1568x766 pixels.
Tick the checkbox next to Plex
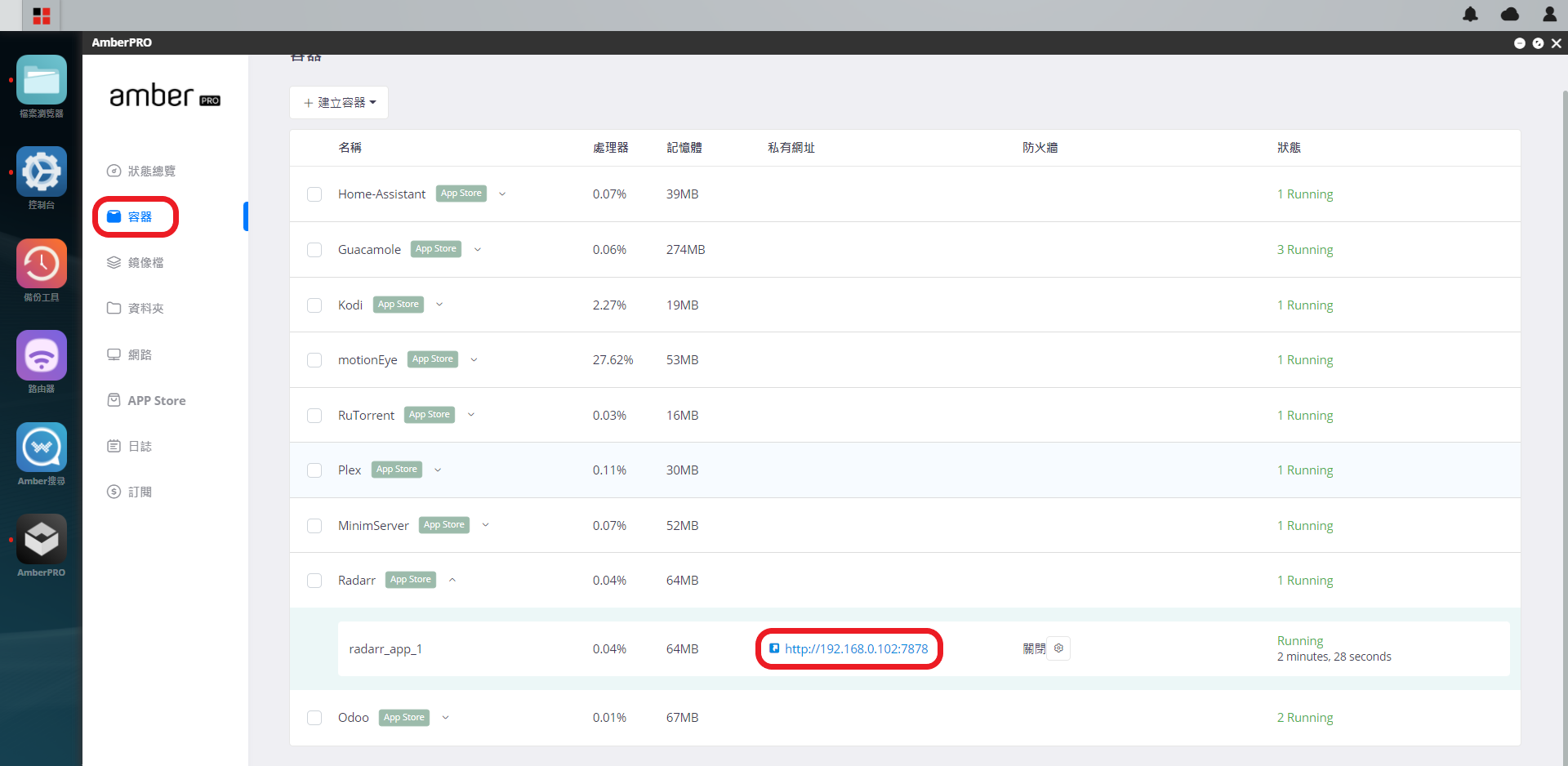tap(314, 470)
